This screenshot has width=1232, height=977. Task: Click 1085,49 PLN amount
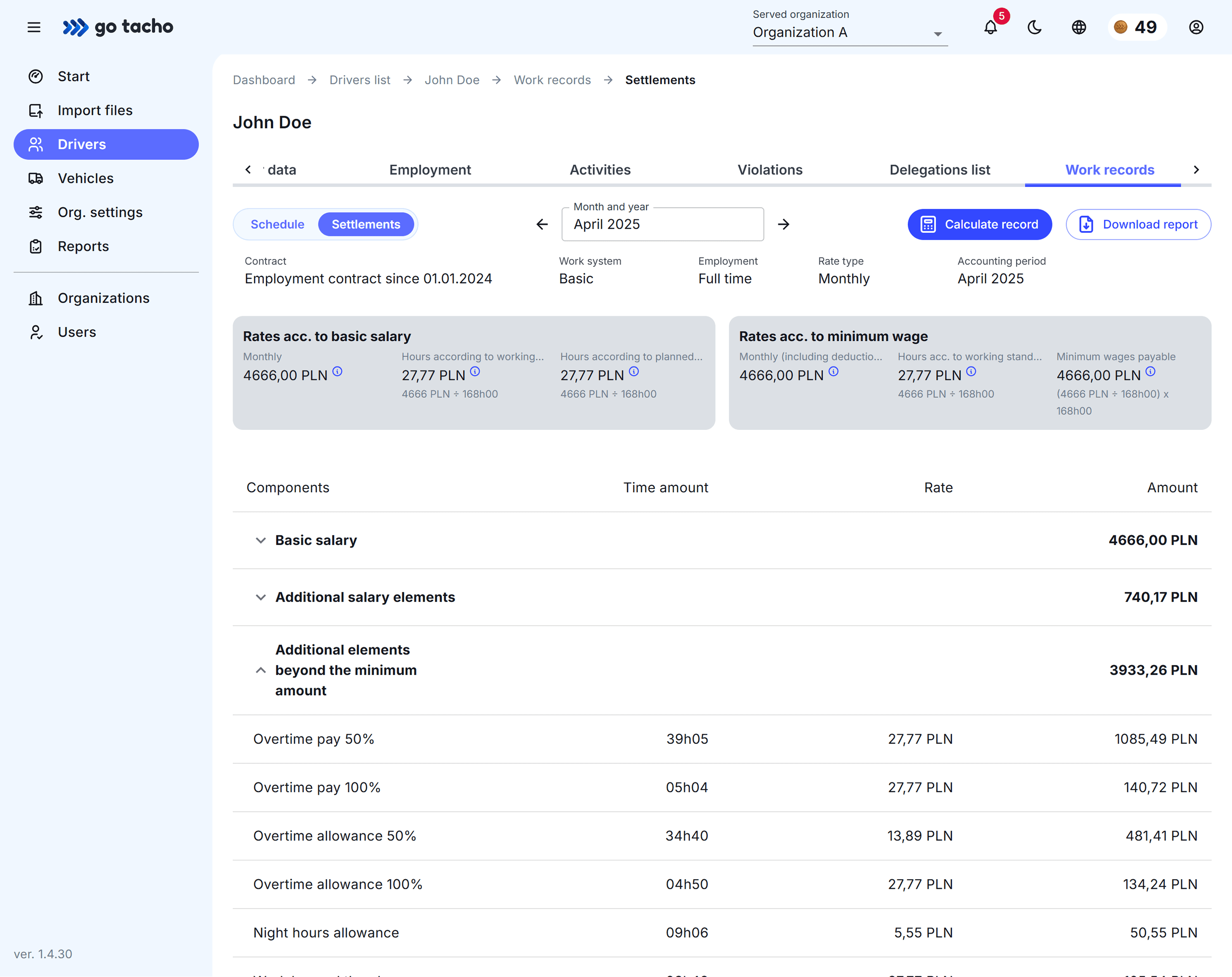pyautogui.click(x=1156, y=739)
